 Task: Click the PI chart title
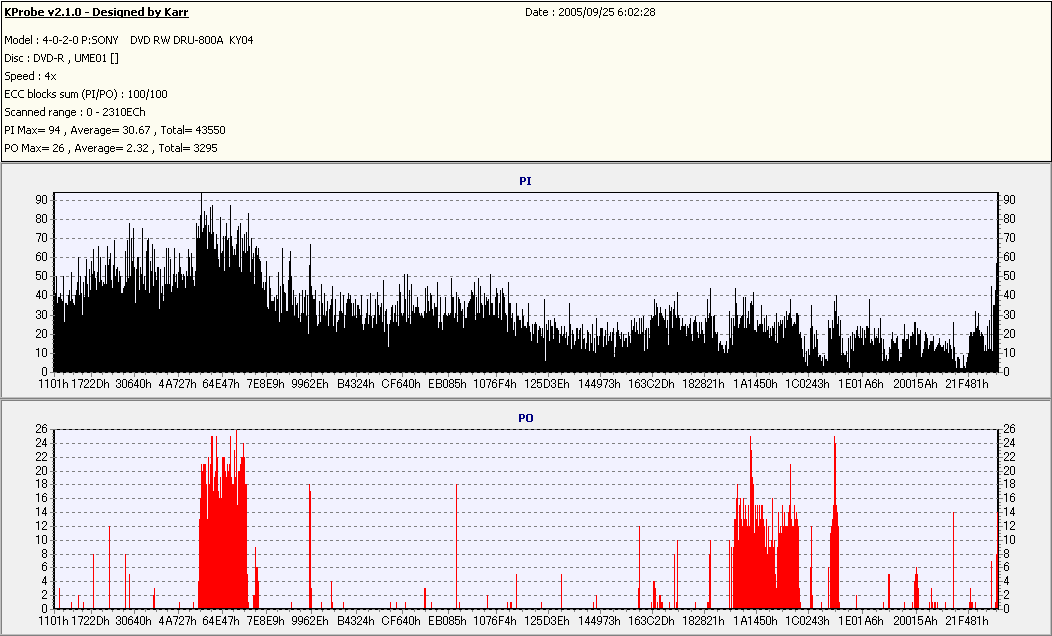point(525,181)
